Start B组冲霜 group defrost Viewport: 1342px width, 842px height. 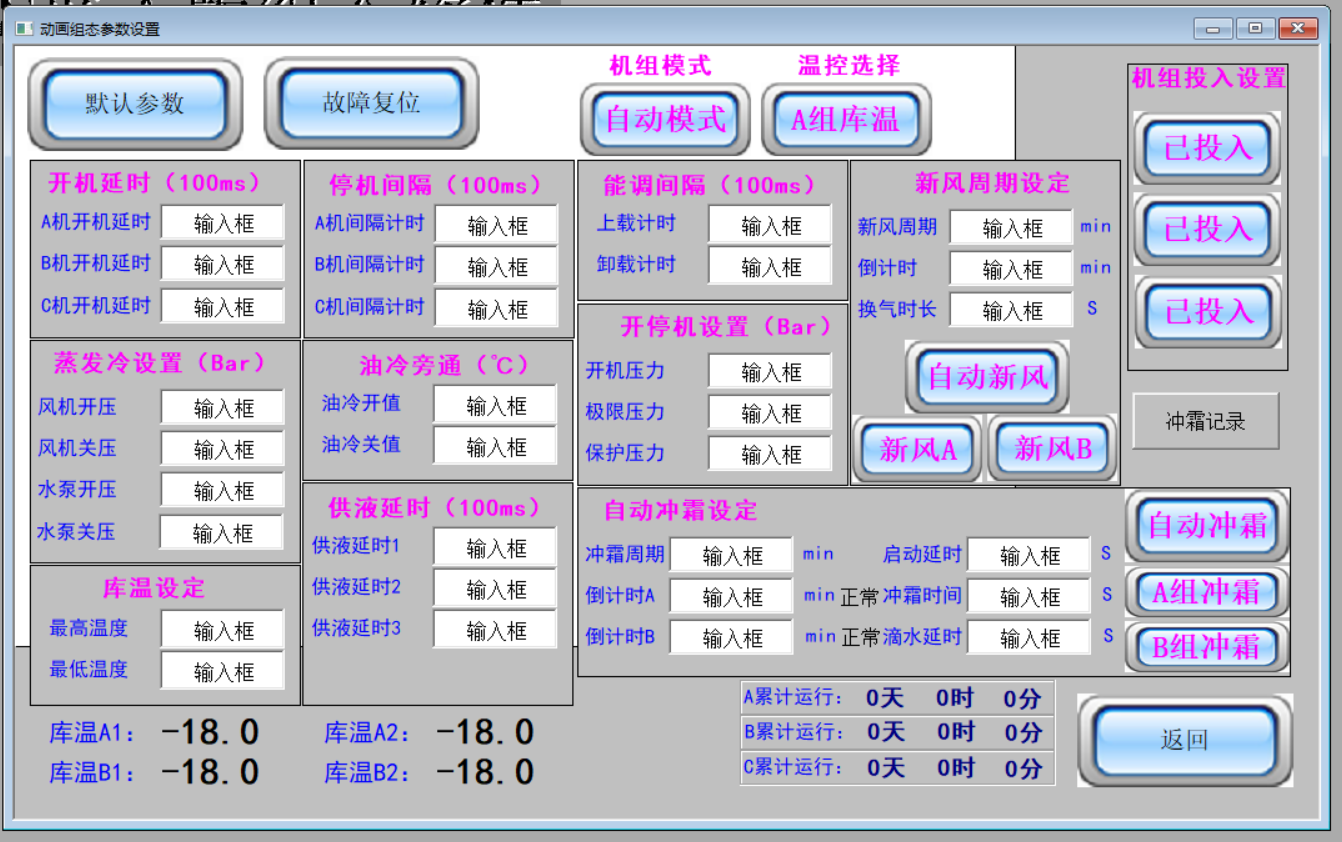[1207, 647]
